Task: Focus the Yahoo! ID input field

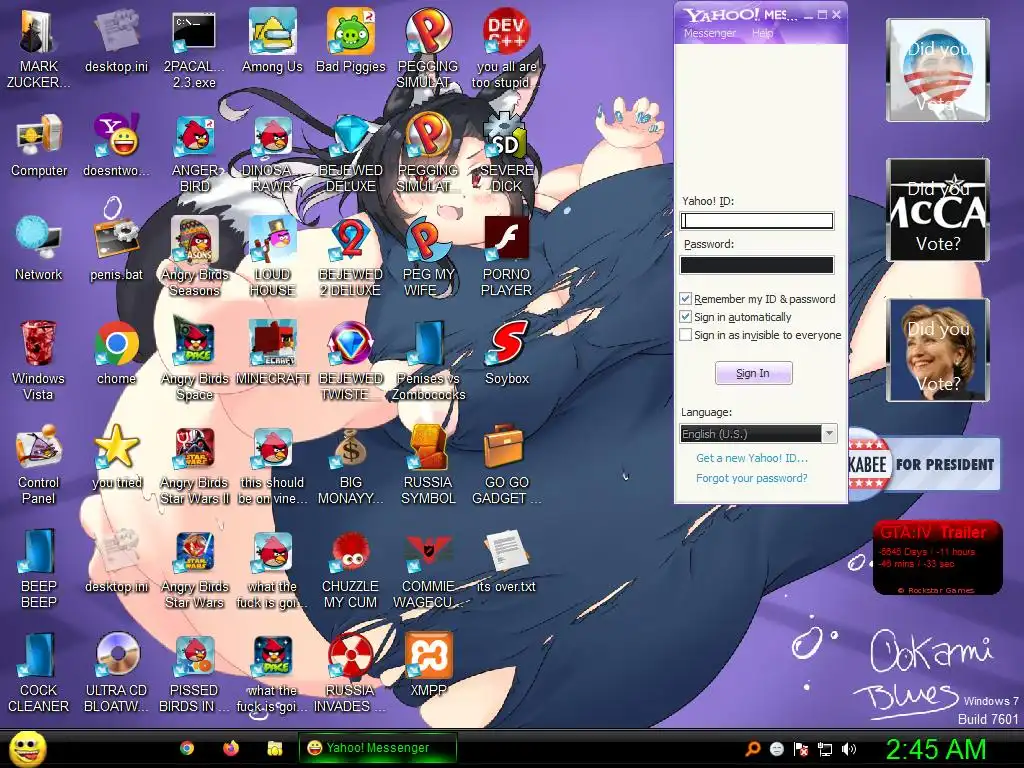Action: 757,221
